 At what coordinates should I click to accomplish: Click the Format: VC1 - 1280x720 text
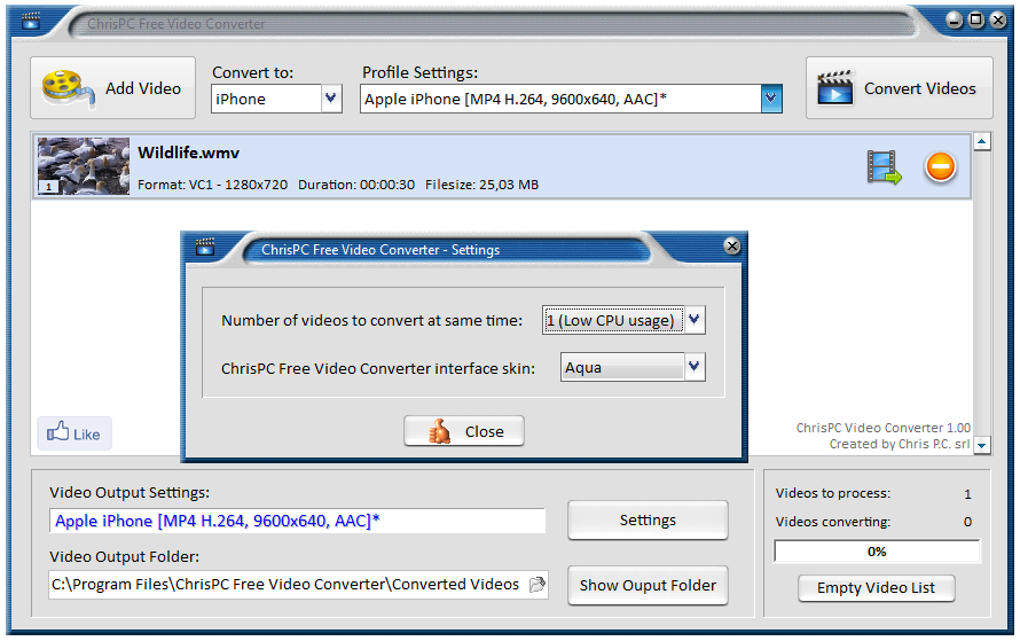213,185
